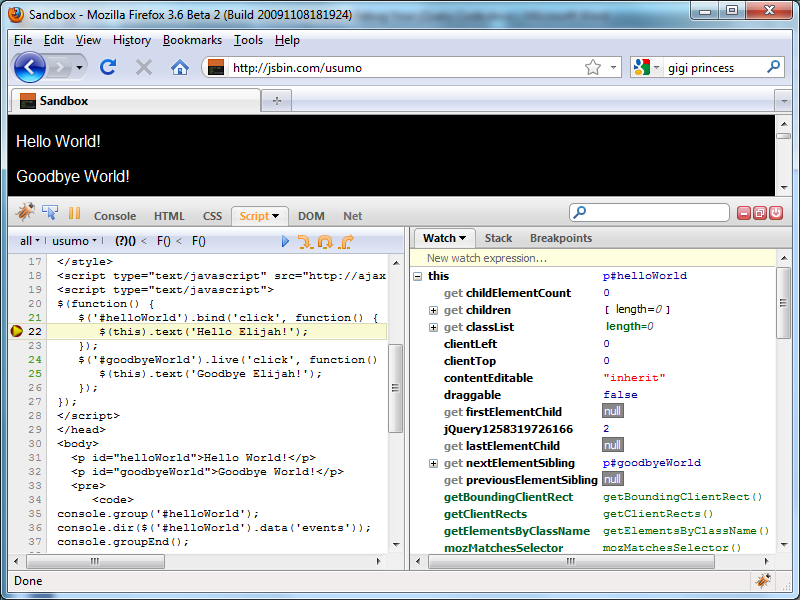The width and height of the screenshot is (800, 600).
Task: Go back with the blue Back button
Action: (30, 67)
